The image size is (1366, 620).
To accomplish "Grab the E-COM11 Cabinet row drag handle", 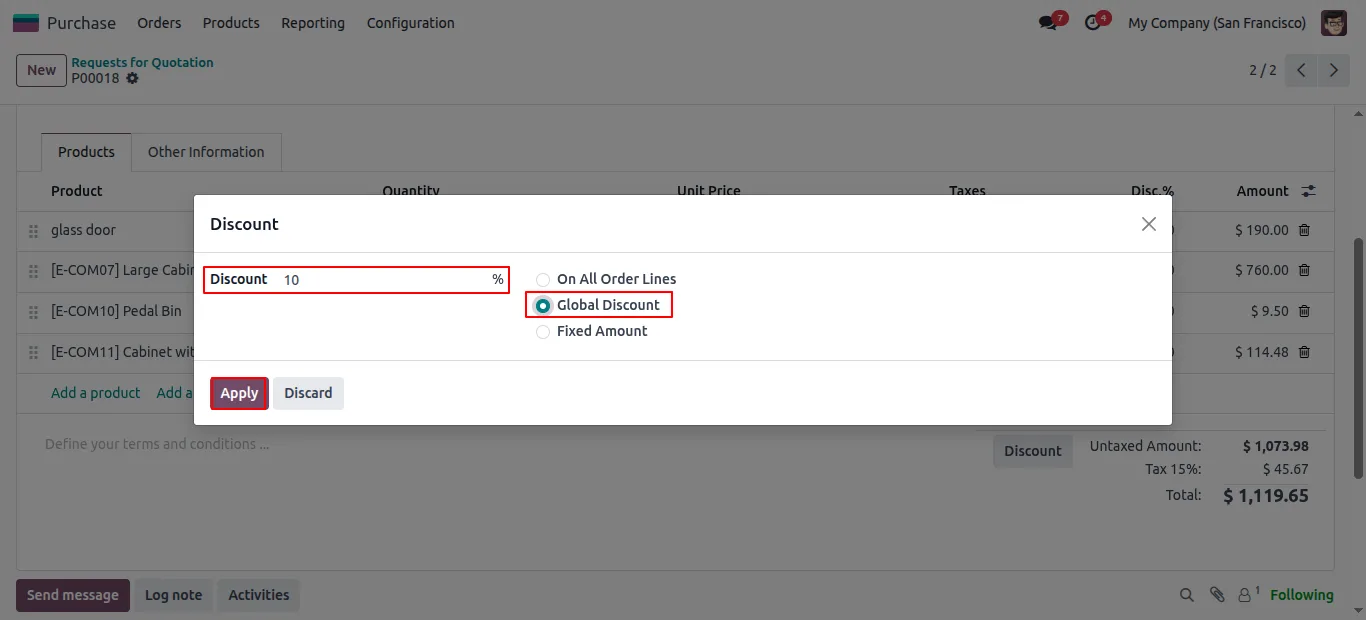I will tap(33, 353).
